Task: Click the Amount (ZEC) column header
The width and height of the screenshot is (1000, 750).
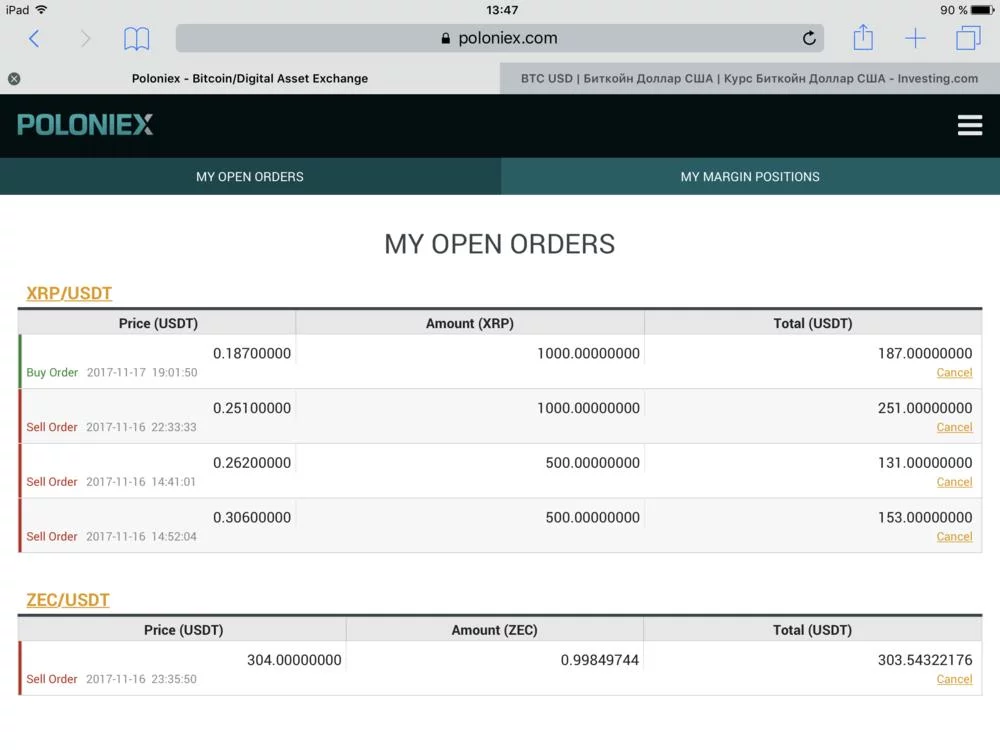Action: [494, 630]
